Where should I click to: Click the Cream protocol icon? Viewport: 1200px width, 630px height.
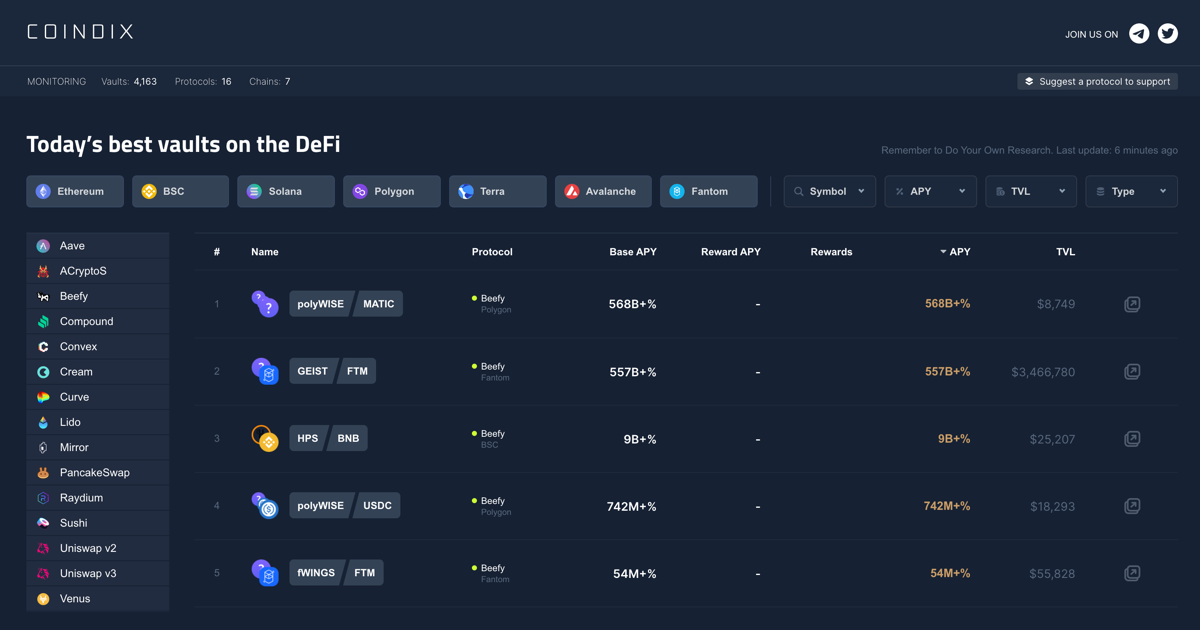(43, 372)
